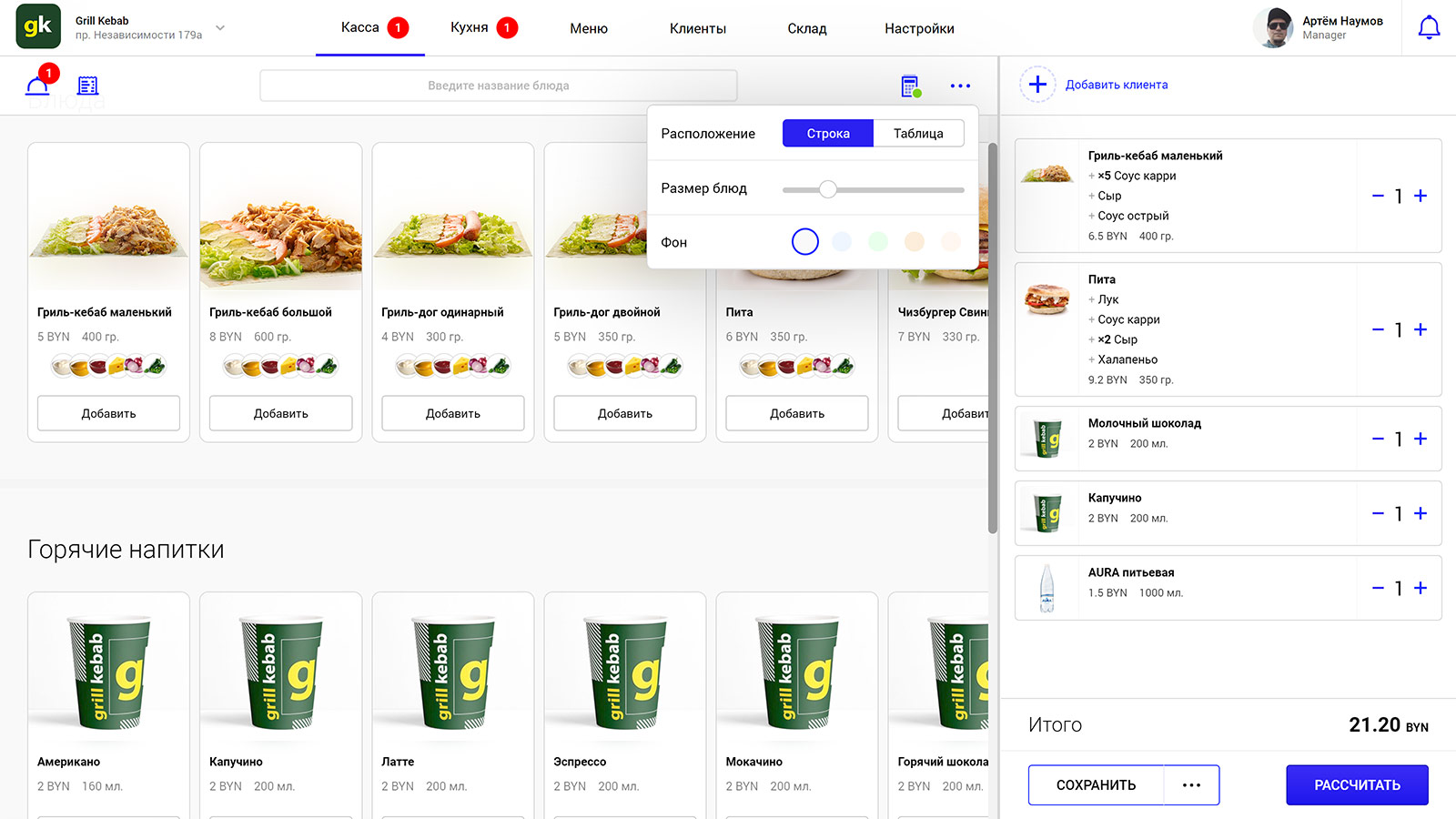This screenshot has width=1456, height=819.
Task: Select the Строка layout option
Action: click(x=827, y=134)
